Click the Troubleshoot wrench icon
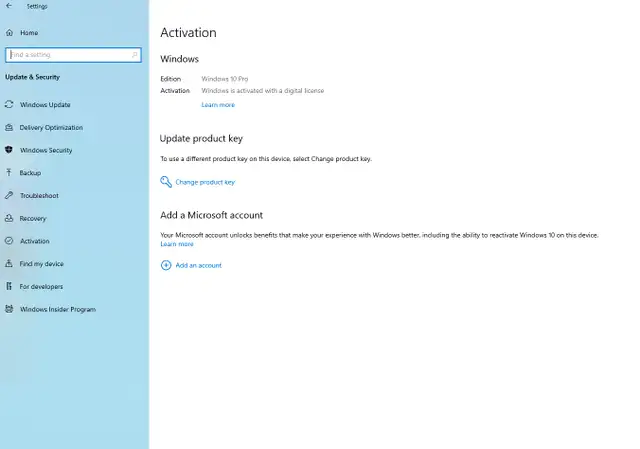640x449 pixels. tap(9, 195)
